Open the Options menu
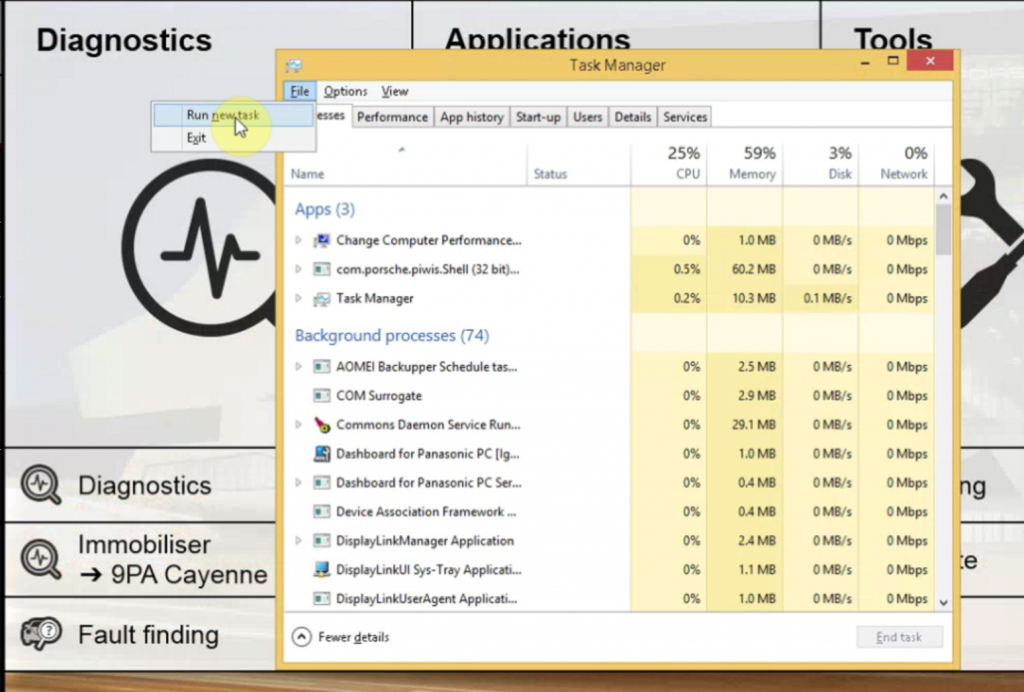This screenshot has width=1024, height=692. coord(345,91)
